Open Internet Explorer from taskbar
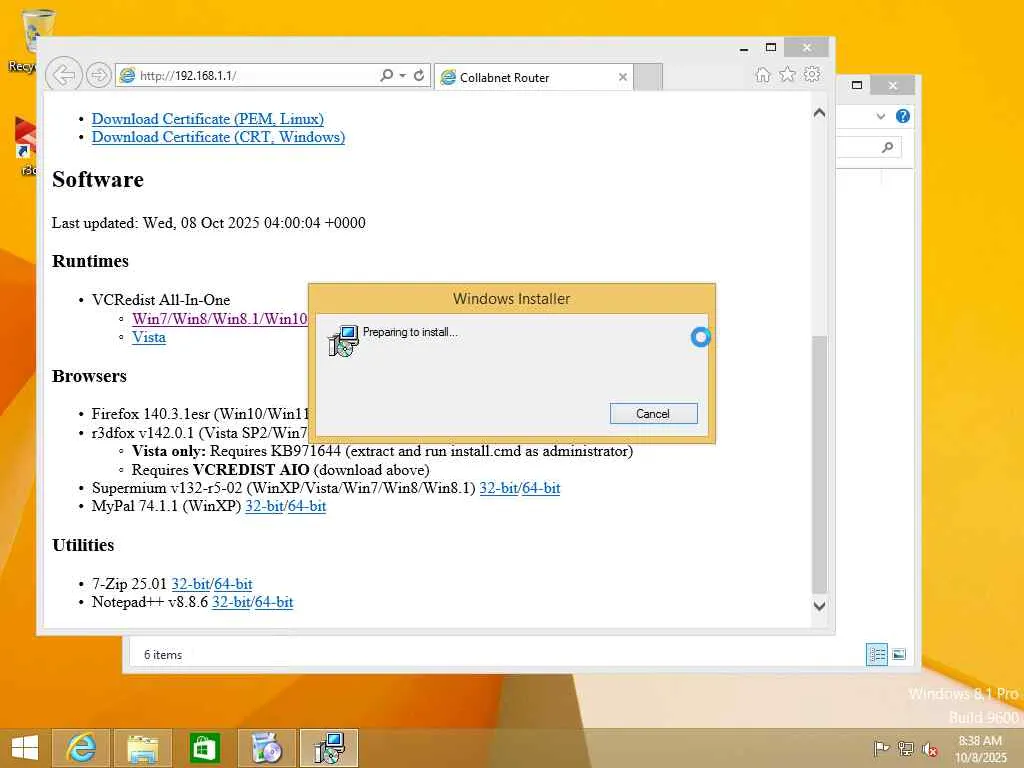 tap(82, 748)
